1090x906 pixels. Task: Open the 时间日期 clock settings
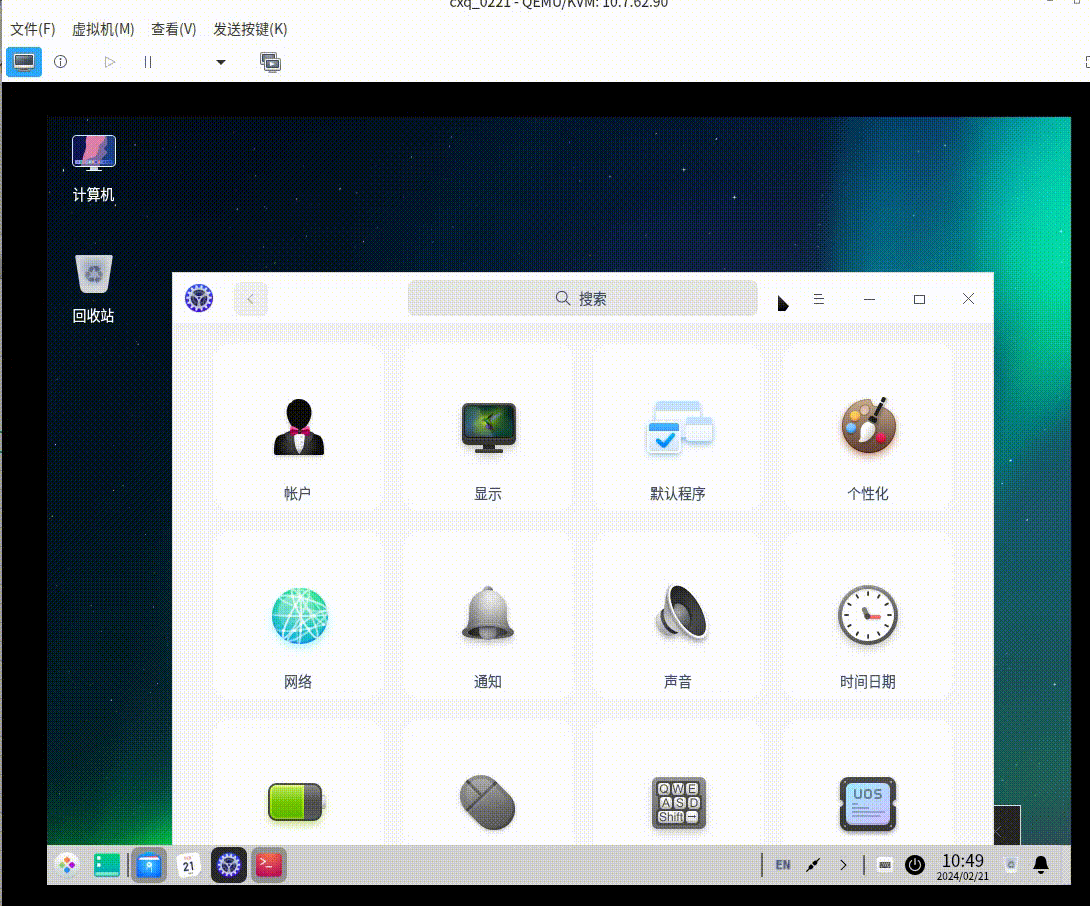pos(867,616)
